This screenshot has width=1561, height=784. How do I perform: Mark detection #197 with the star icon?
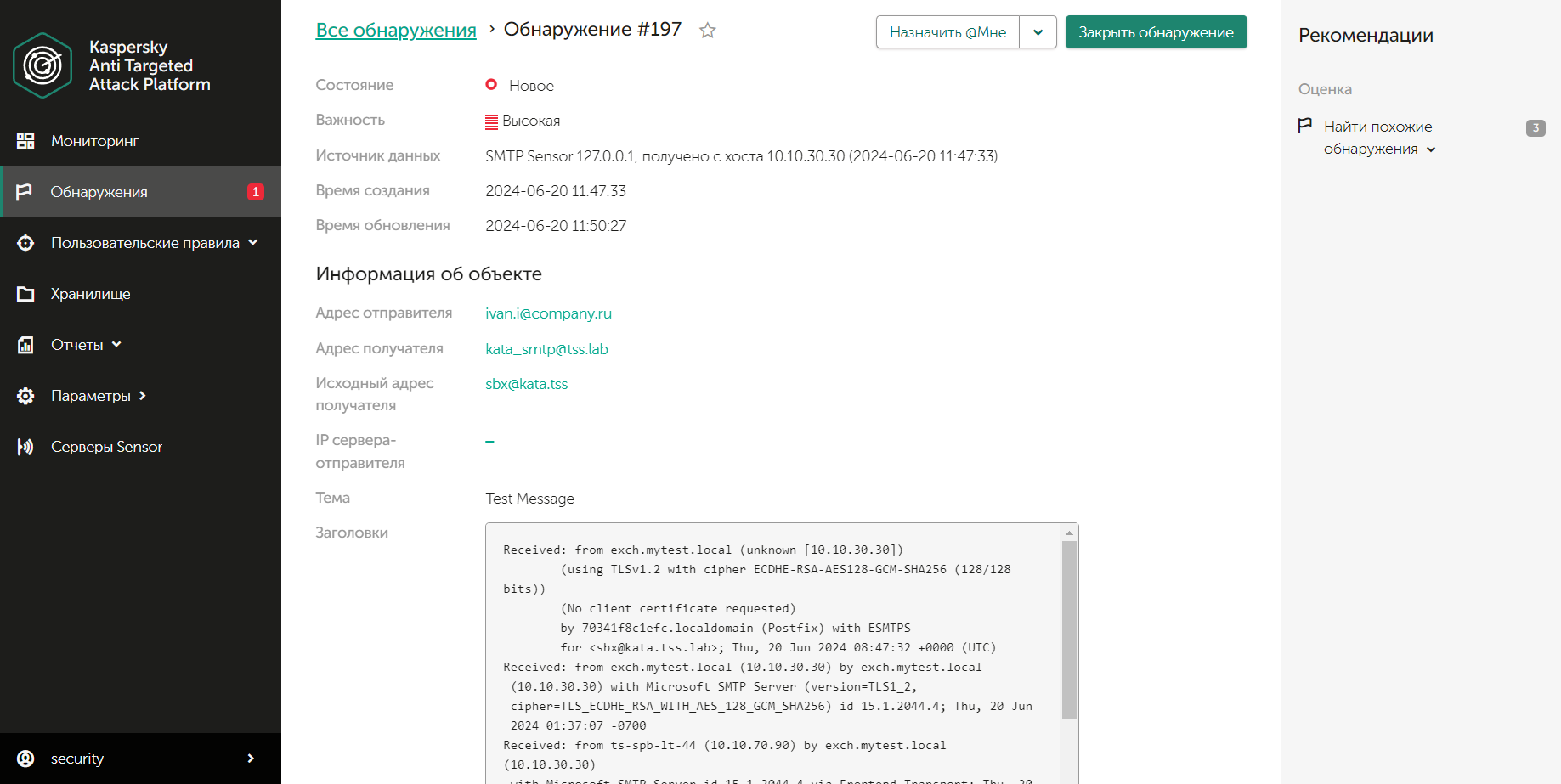[x=707, y=31]
